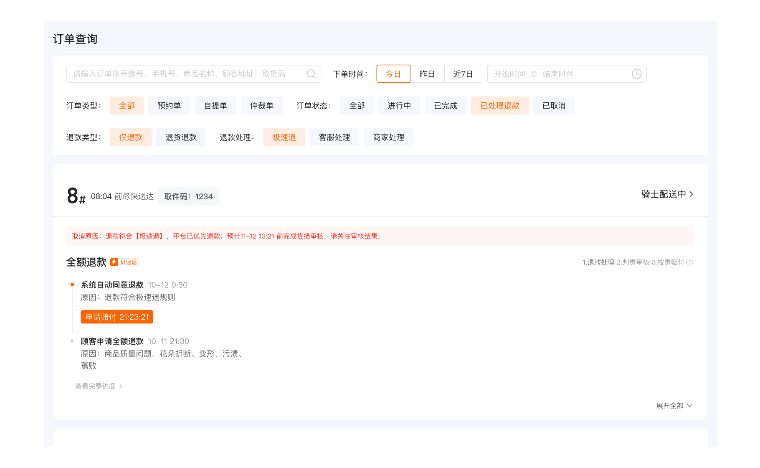The width and height of the screenshot is (760, 468).
Task: Select the fourth order type after 自提单
Action: [262, 105]
